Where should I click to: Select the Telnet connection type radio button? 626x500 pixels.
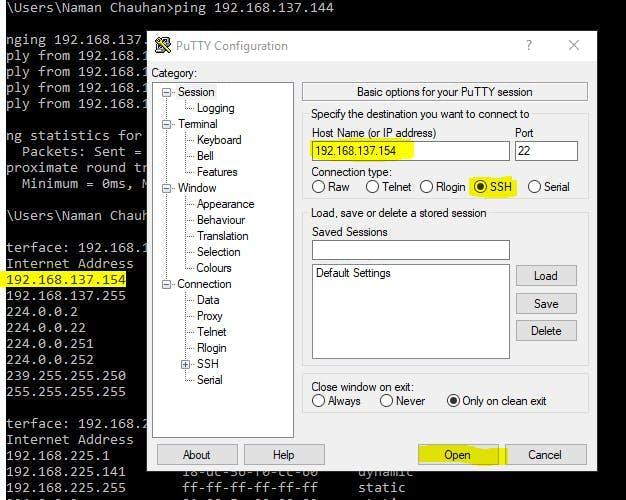[x=372, y=187]
